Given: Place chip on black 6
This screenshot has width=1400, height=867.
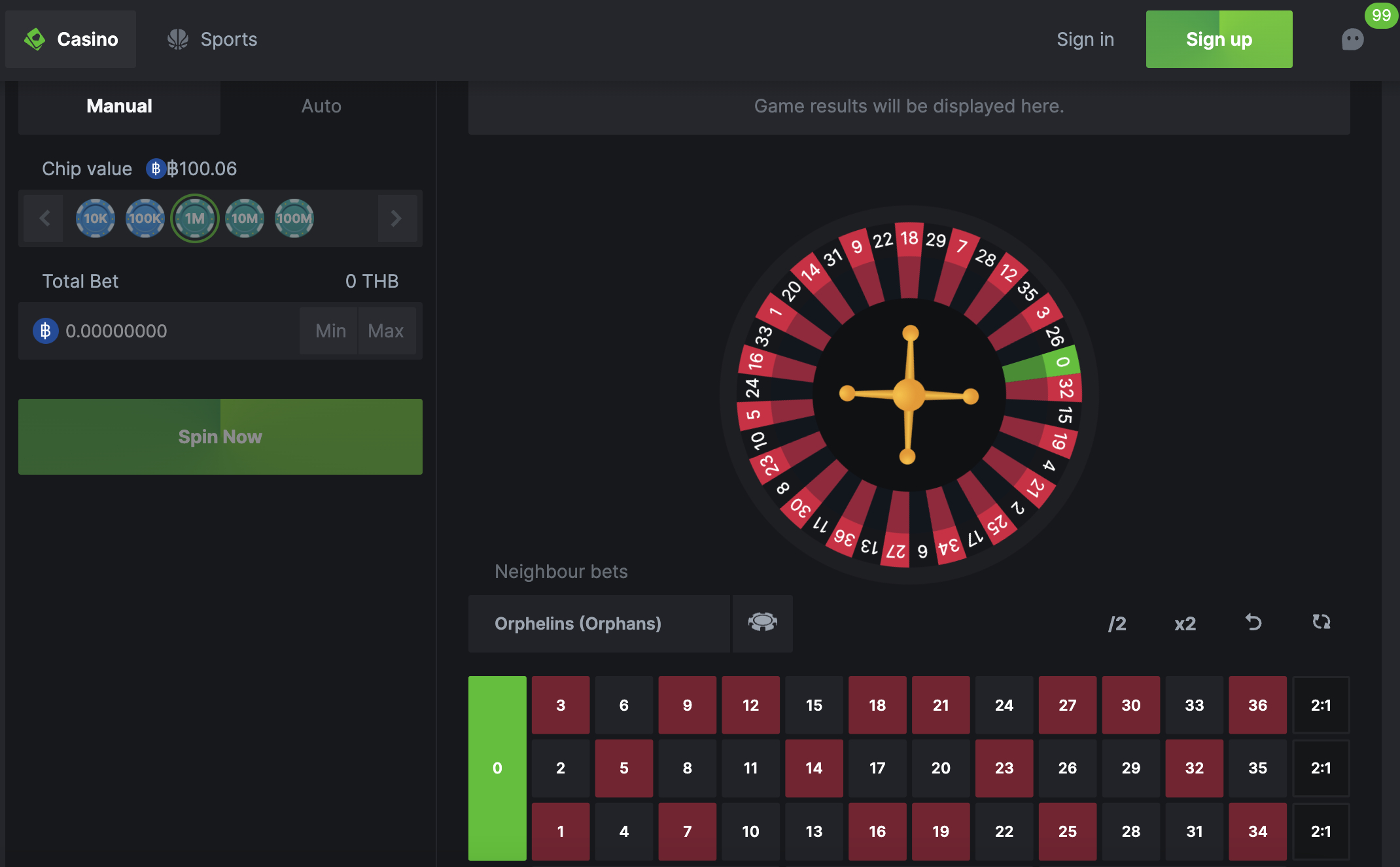Looking at the screenshot, I should coord(624,705).
